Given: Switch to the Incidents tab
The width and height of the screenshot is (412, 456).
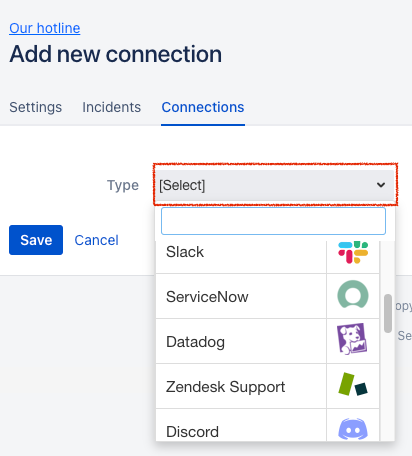Looking at the screenshot, I should click(x=112, y=107).
